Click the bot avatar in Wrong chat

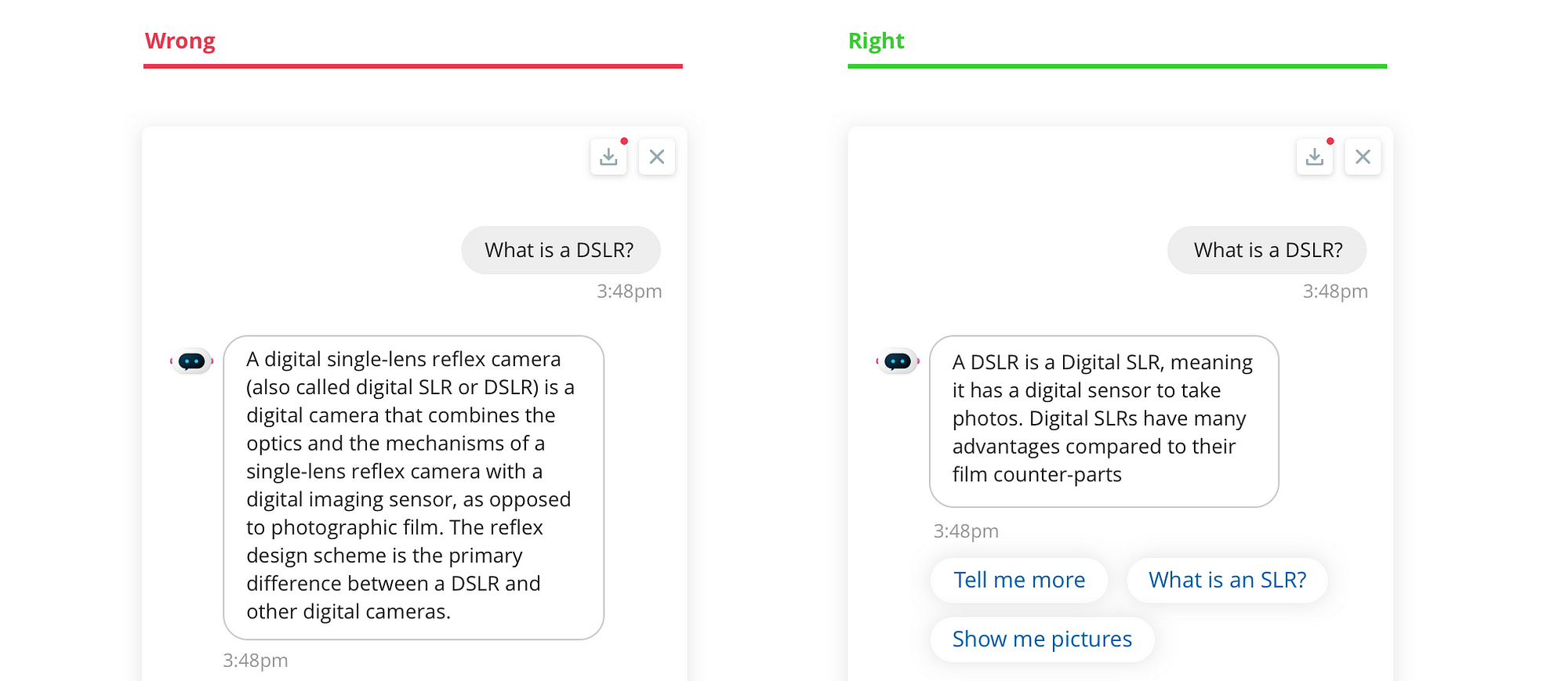point(191,361)
